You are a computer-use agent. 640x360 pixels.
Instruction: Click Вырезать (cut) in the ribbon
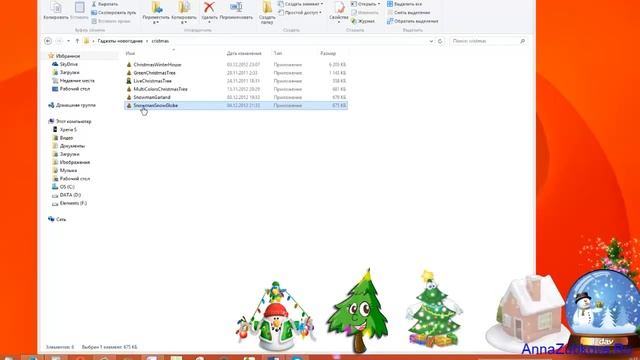coord(105,4)
